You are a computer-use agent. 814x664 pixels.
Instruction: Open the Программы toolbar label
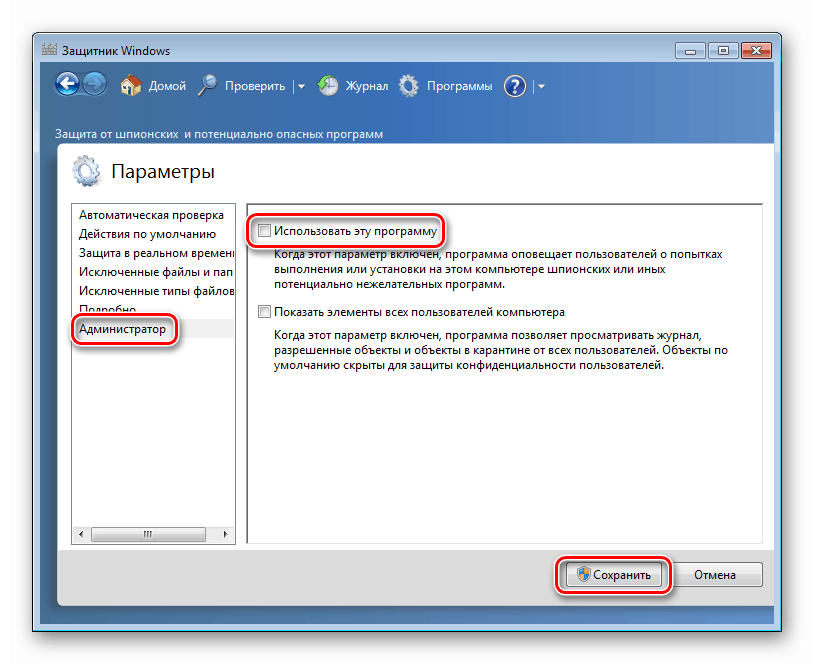[459, 86]
